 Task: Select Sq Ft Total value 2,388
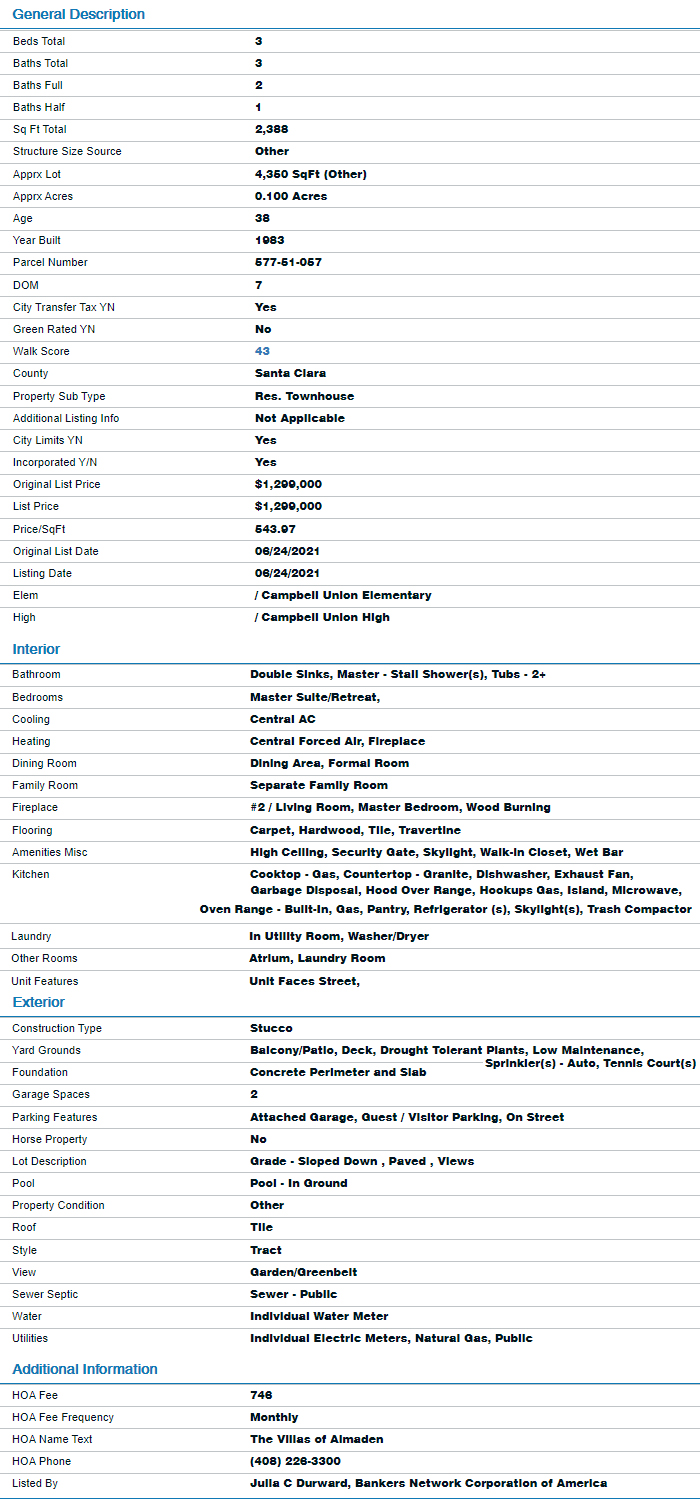coord(272,129)
